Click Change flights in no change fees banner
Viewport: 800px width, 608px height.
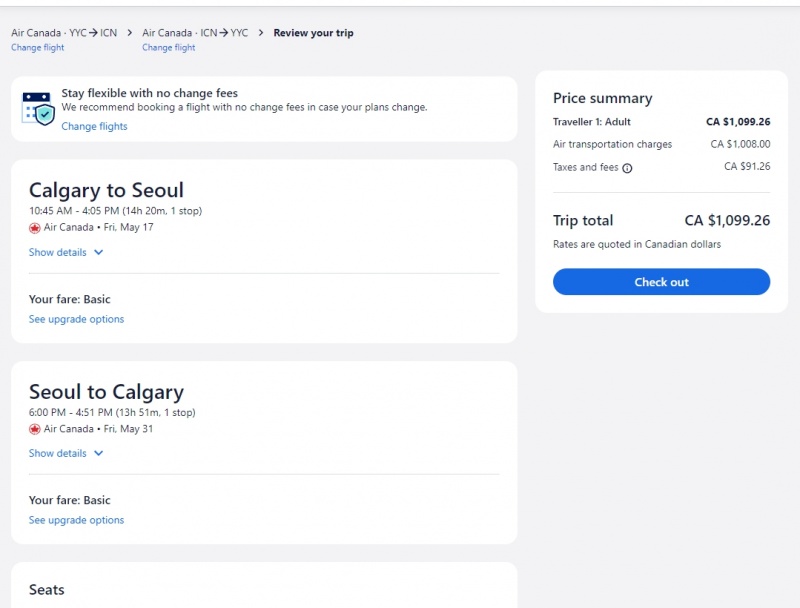point(94,126)
